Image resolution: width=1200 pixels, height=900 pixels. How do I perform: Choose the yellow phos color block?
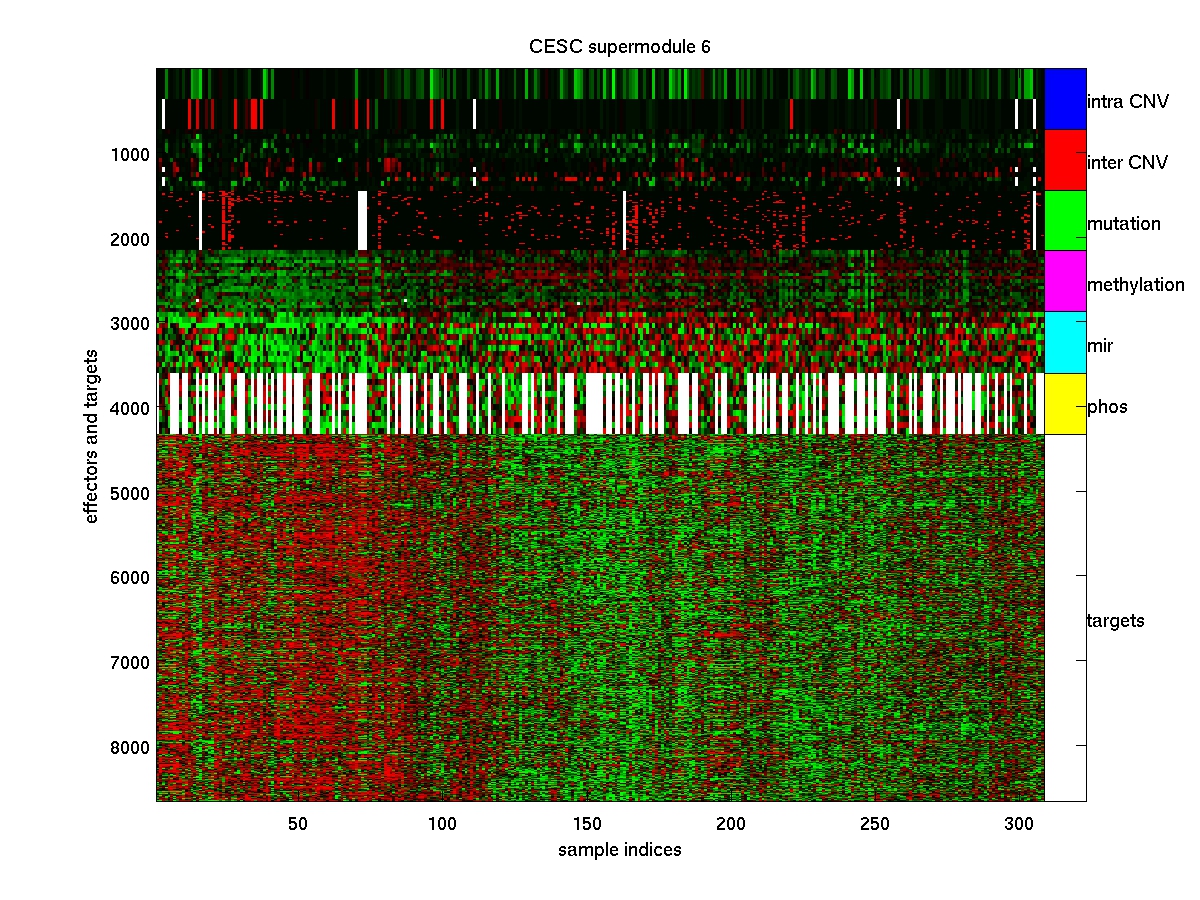(x=1065, y=404)
